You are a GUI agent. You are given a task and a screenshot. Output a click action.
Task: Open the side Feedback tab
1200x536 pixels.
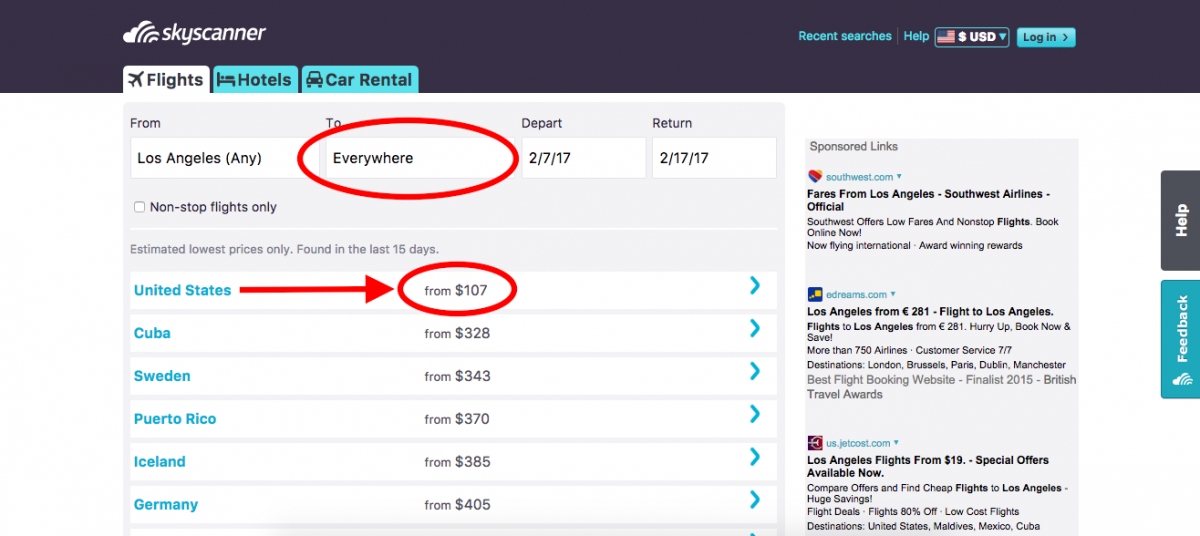(1180, 340)
